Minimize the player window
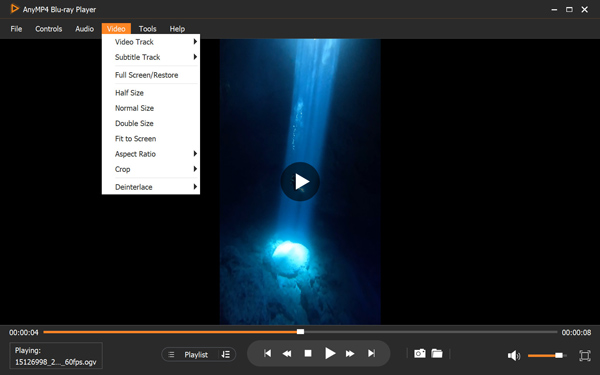 click(554, 10)
